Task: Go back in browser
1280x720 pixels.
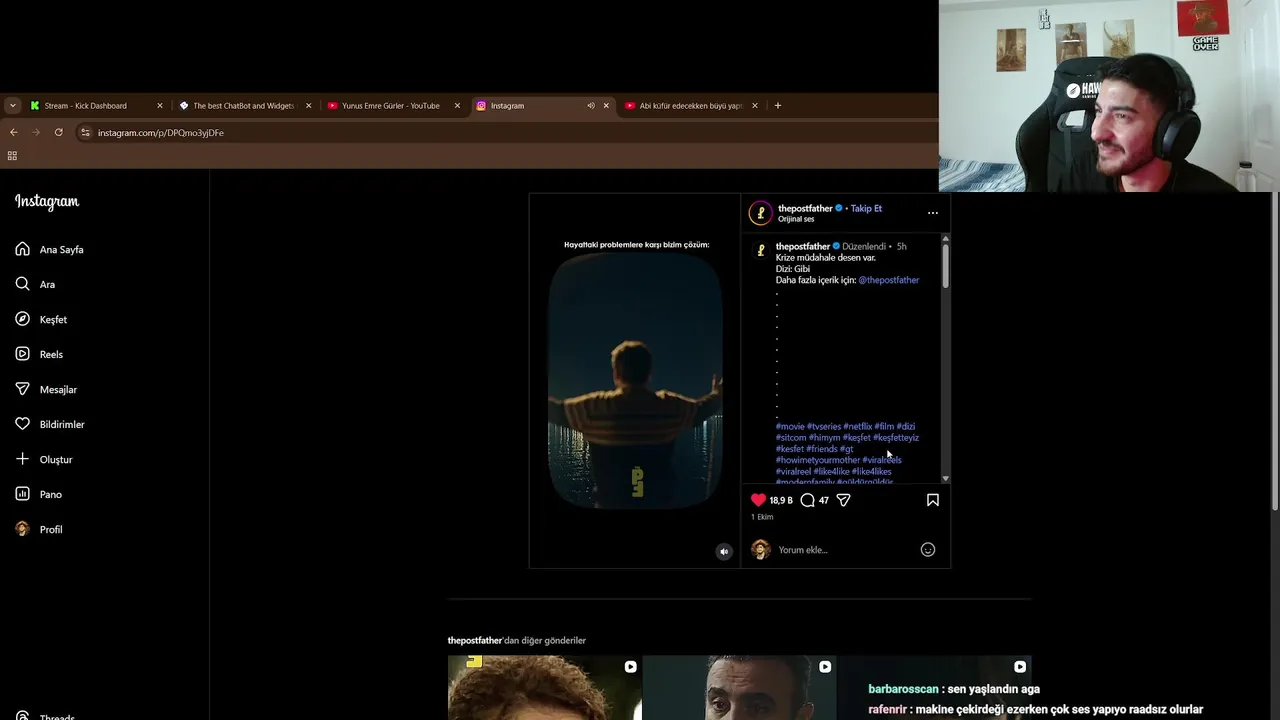Action: [13, 132]
